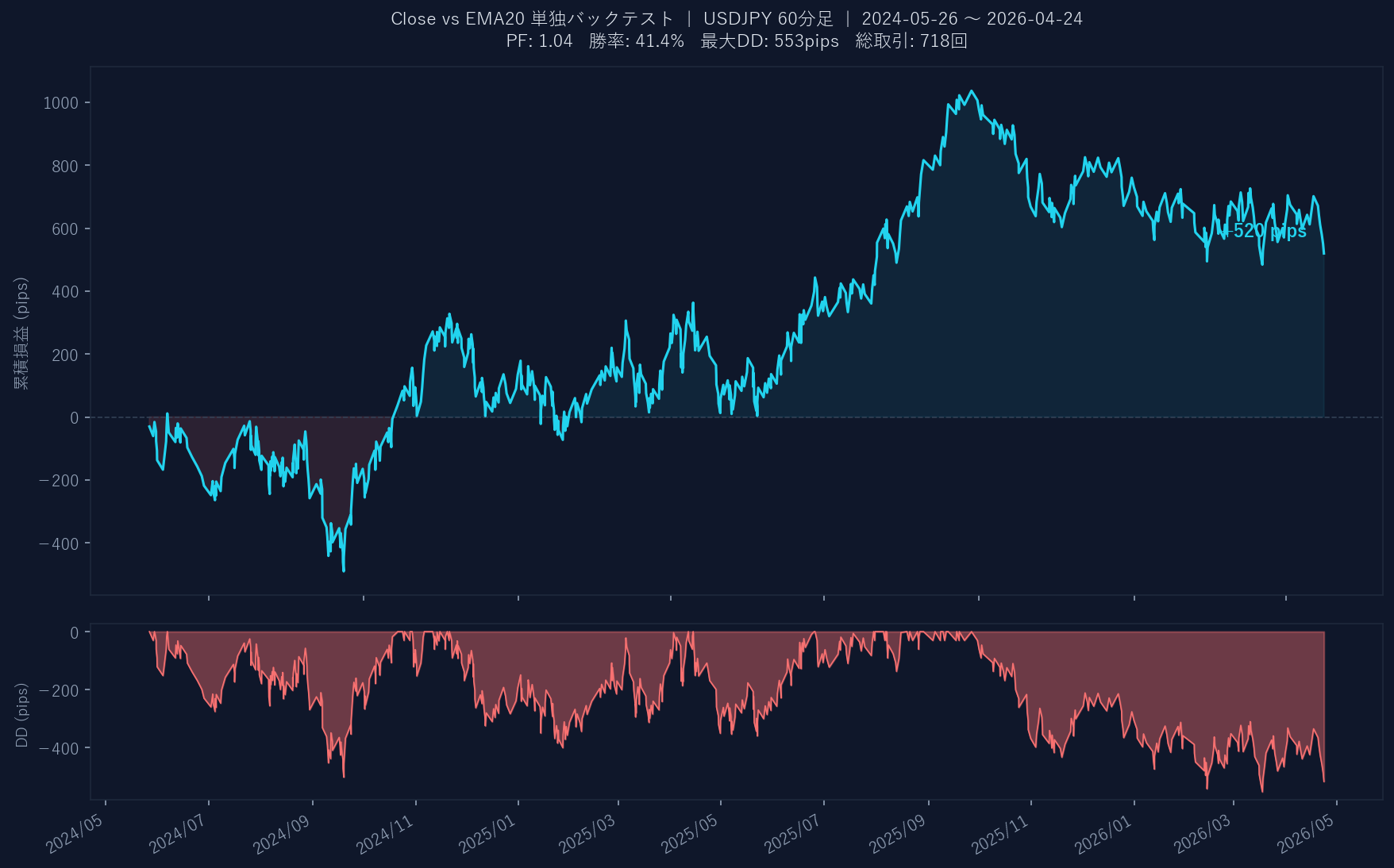Click the 800 tick label on the y-axis
1394x868 pixels.
coord(64,166)
